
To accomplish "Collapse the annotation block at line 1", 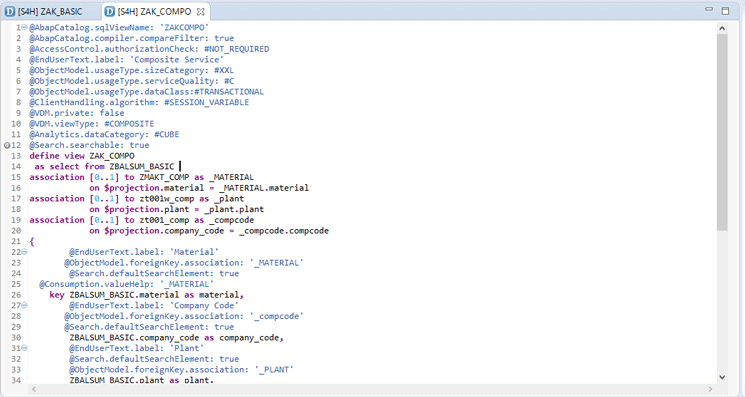I will (24, 28).
